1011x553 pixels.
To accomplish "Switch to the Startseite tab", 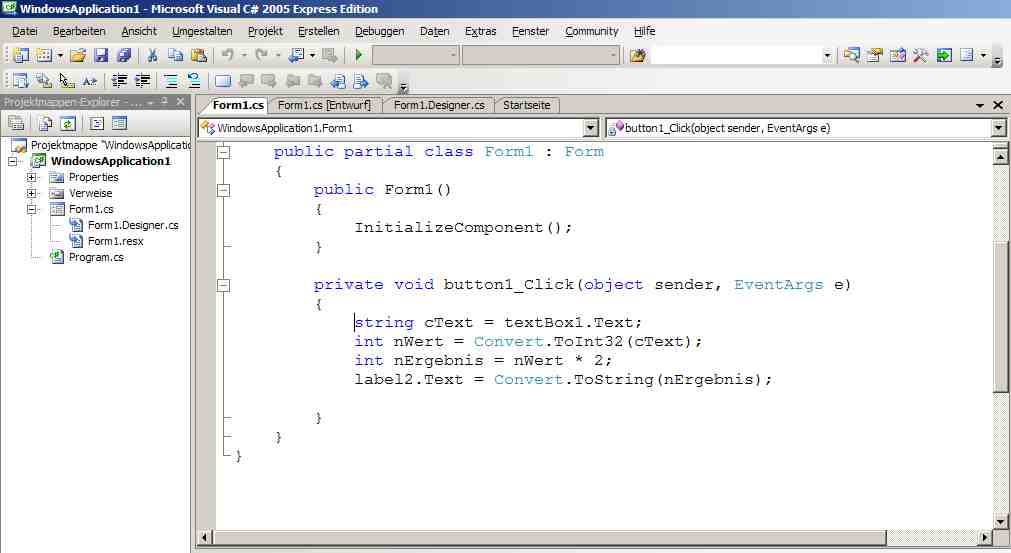I will click(x=526, y=105).
